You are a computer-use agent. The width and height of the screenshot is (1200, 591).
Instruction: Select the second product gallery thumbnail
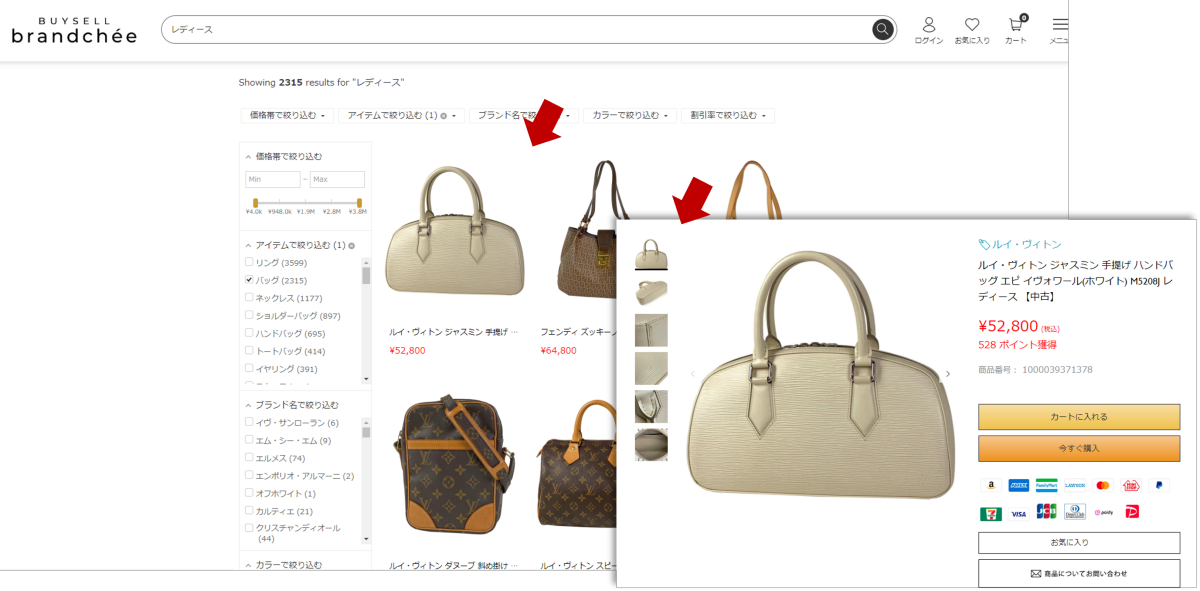pos(651,292)
